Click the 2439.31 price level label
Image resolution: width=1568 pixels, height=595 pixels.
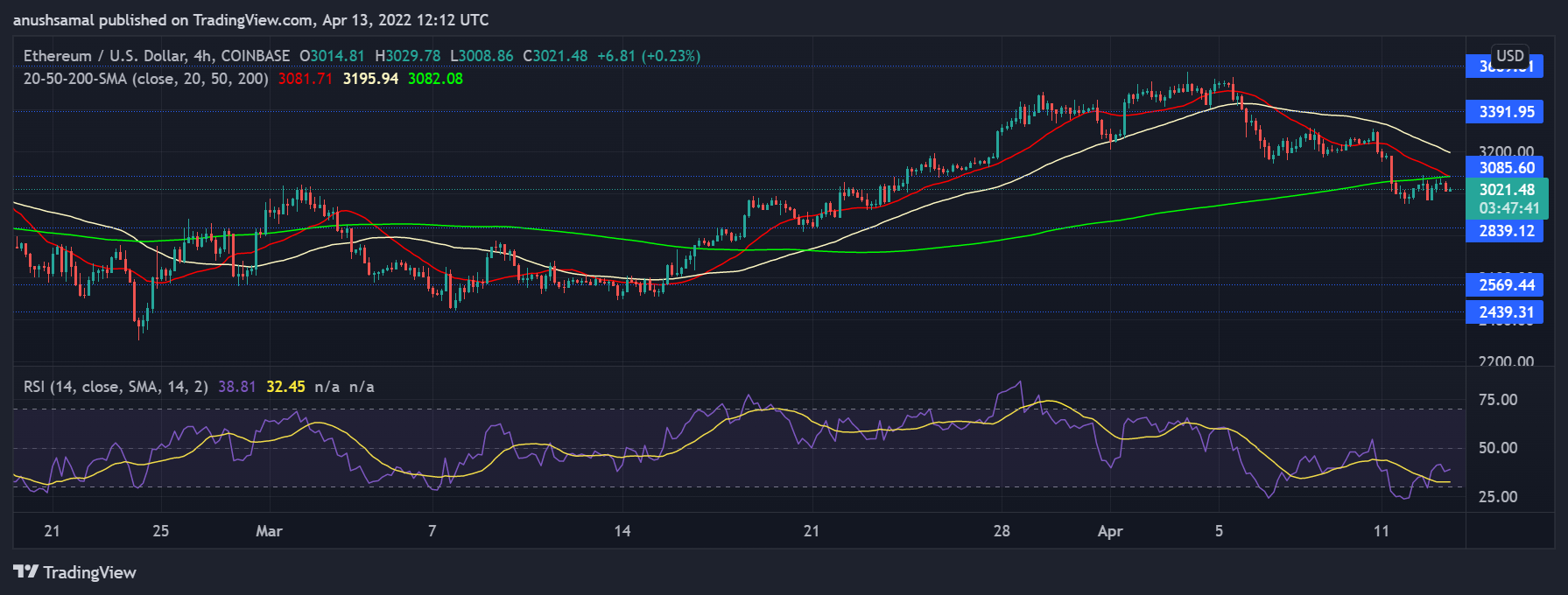coord(1506,312)
